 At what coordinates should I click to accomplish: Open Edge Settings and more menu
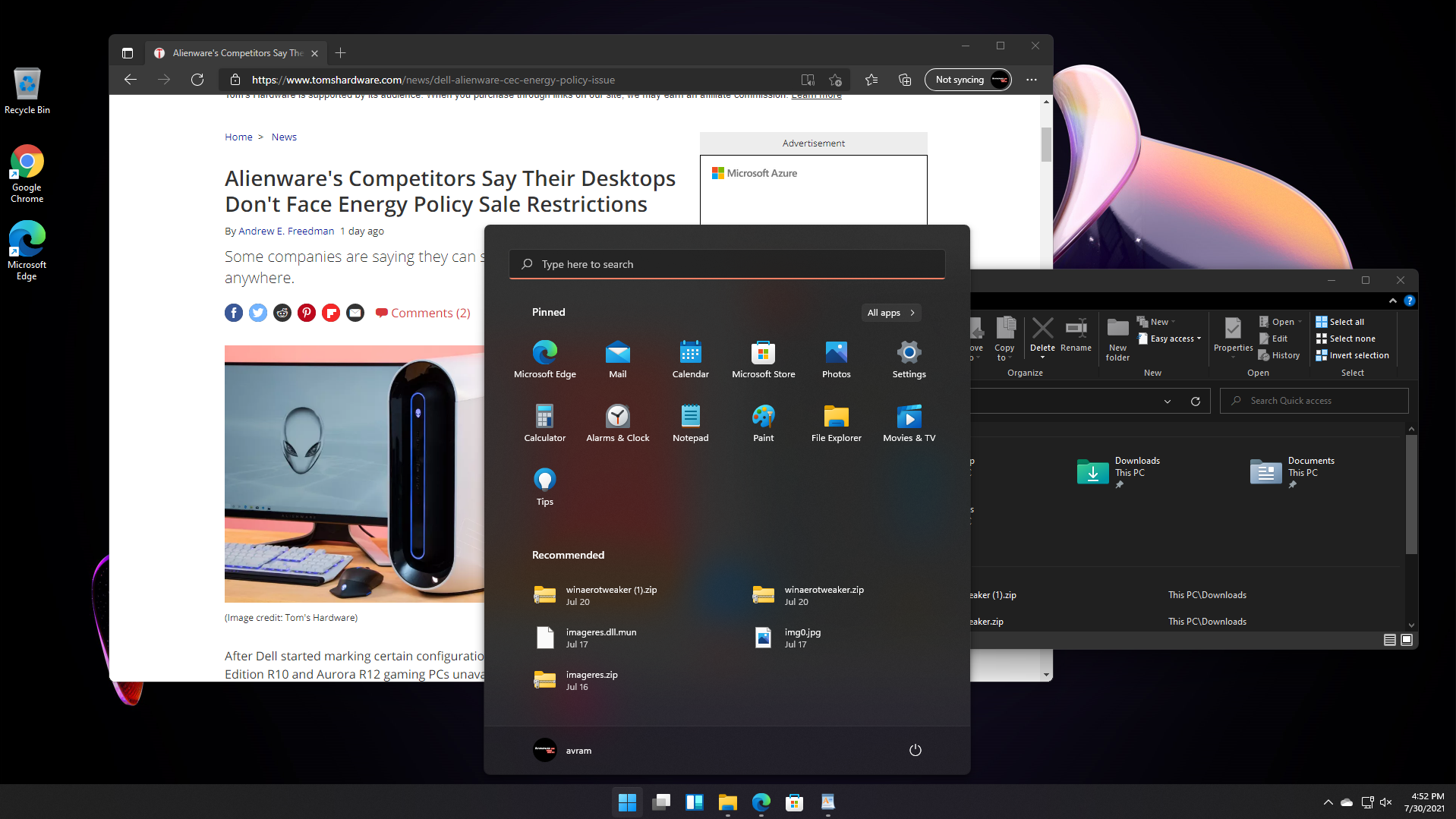coord(1032,80)
